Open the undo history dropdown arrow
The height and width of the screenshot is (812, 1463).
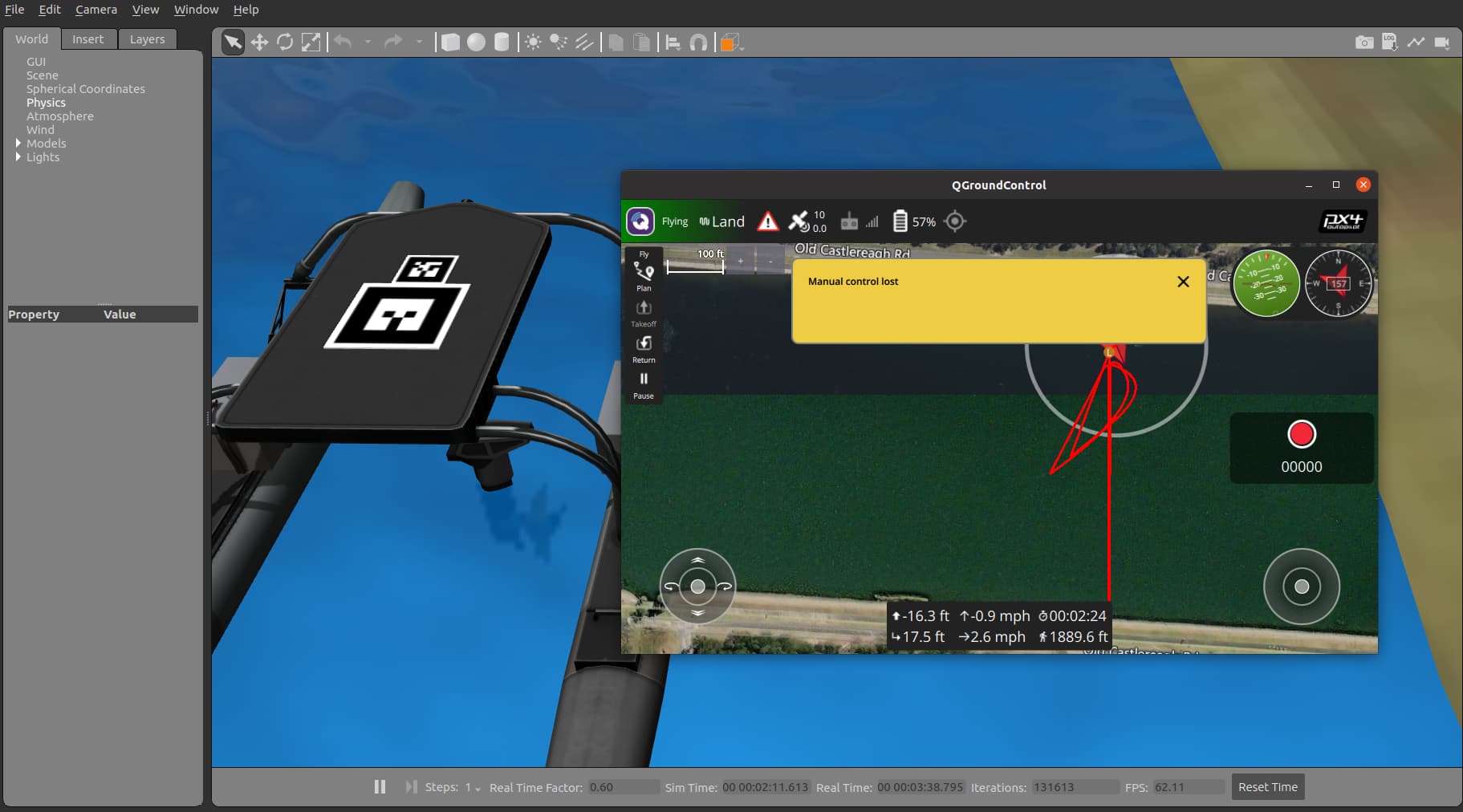coord(368,42)
